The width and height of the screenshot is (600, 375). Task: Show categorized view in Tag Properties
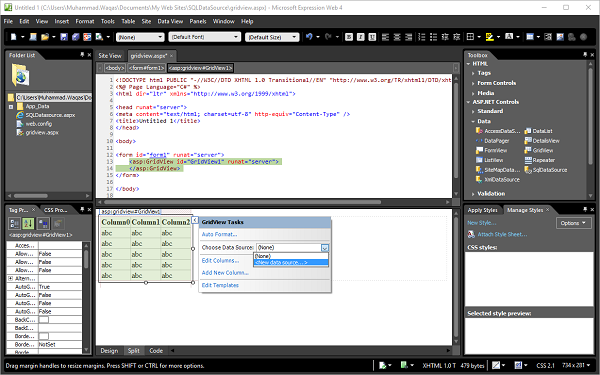tap(15, 223)
